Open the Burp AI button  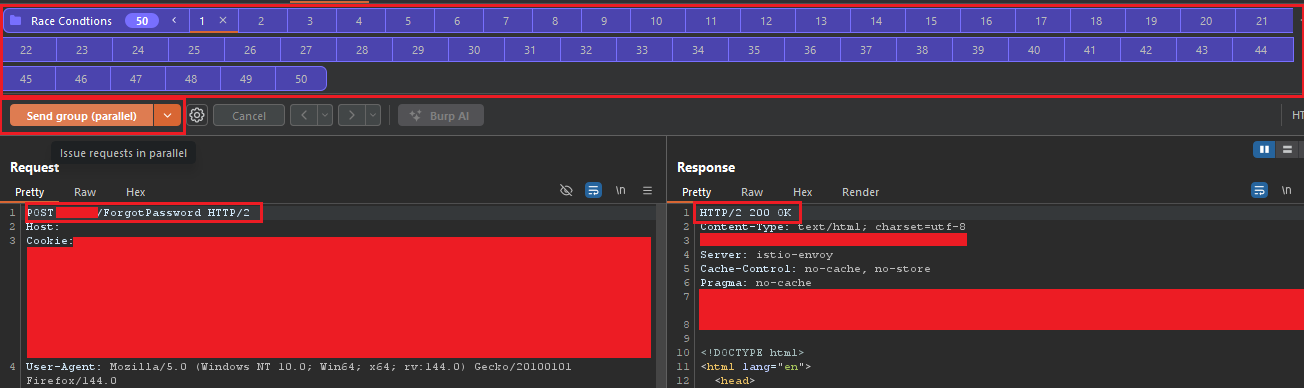click(x=441, y=116)
